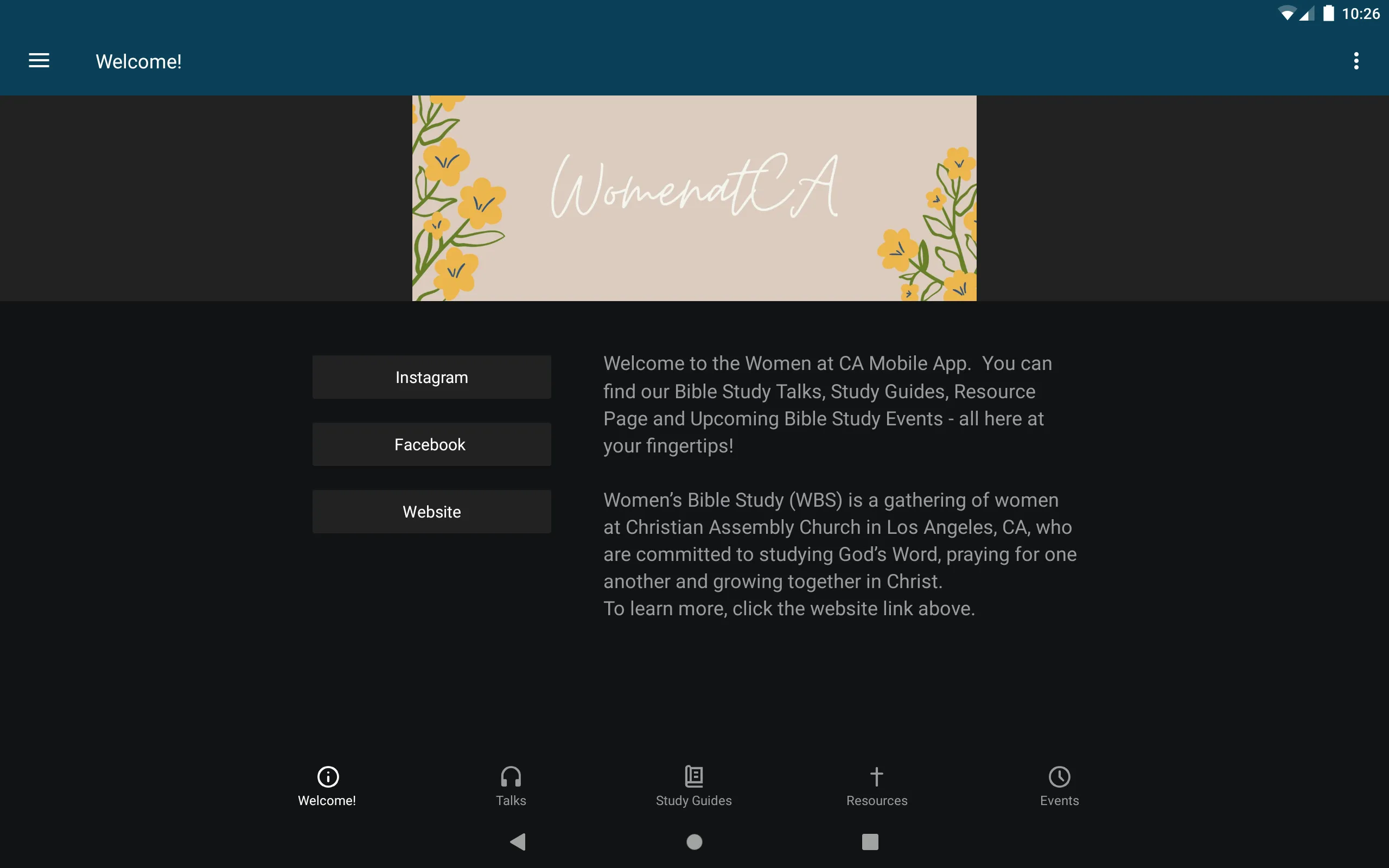Tap the Android back button icon
The image size is (1389, 868).
[x=518, y=841]
